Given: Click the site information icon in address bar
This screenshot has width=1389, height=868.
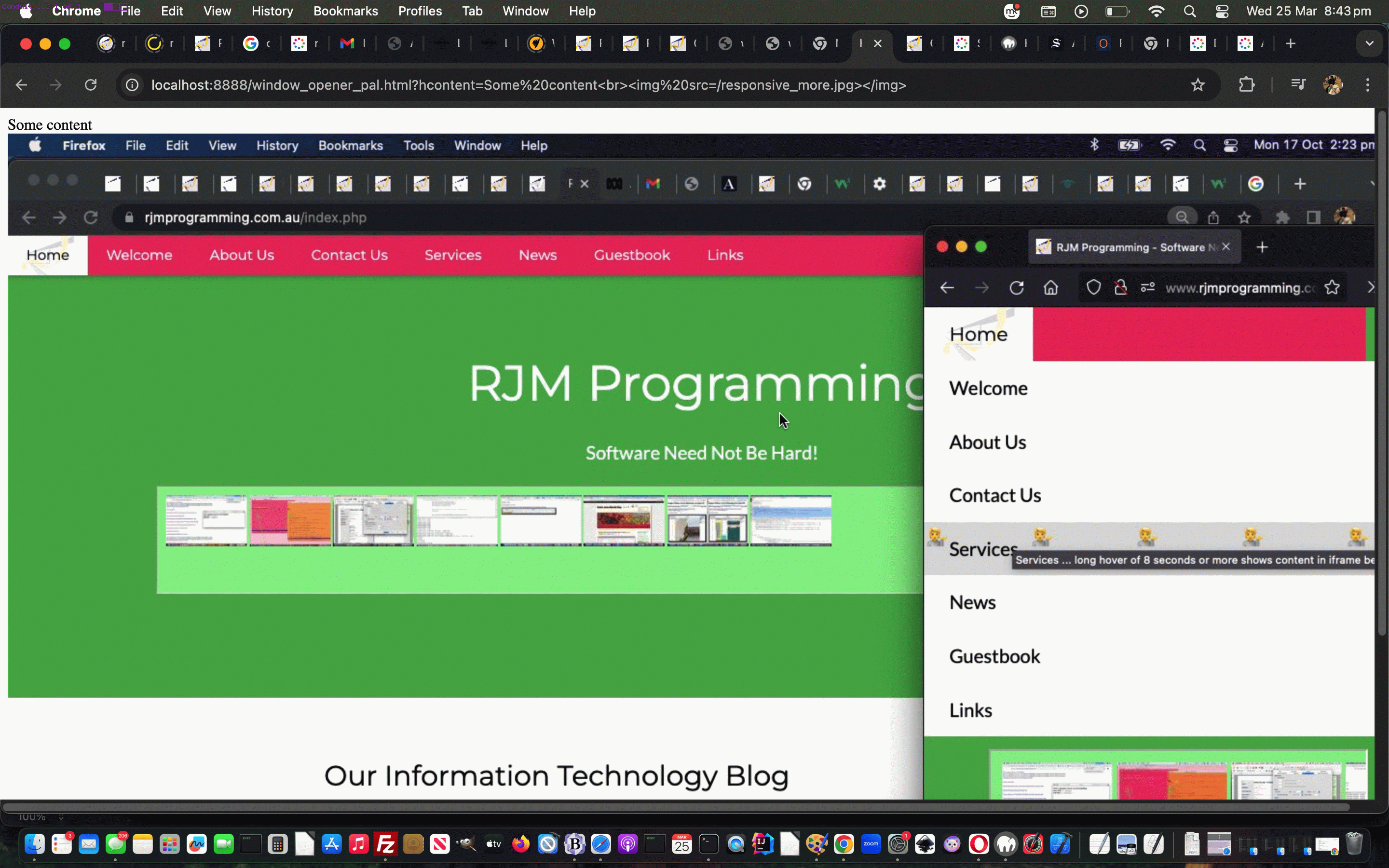Looking at the screenshot, I should point(132,85).
